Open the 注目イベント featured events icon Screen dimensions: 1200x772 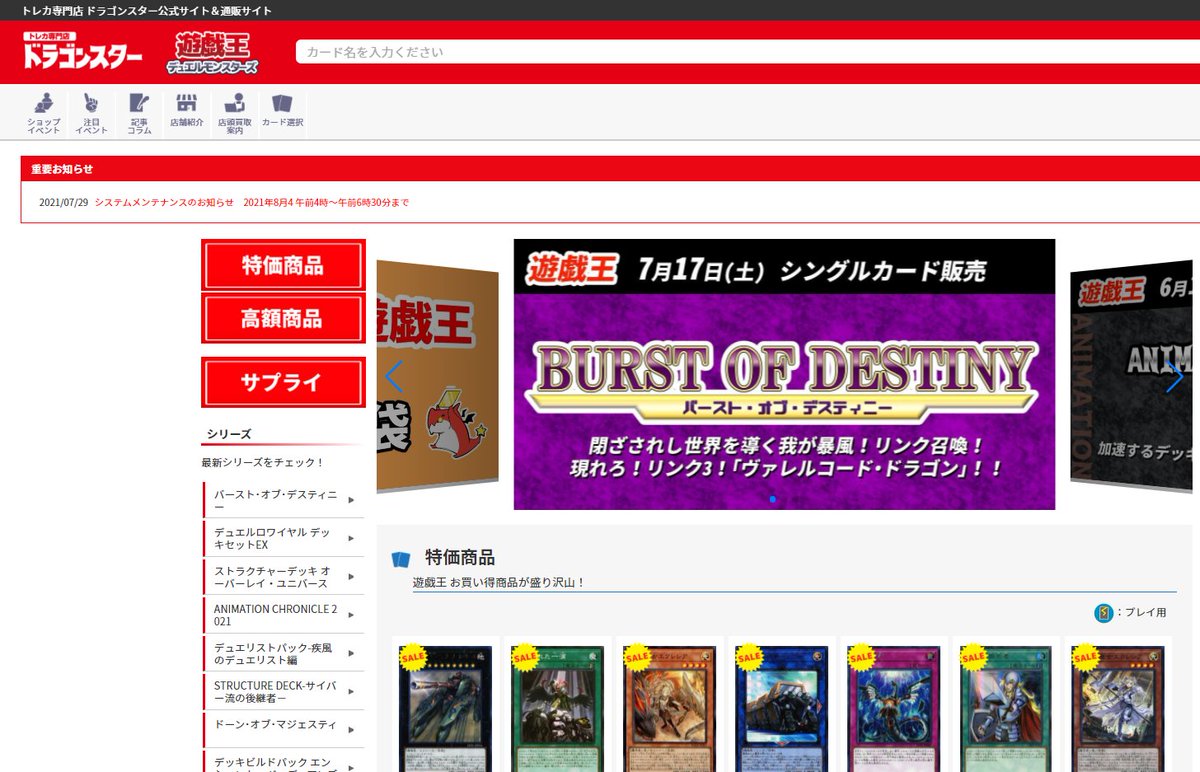point(91,113)
